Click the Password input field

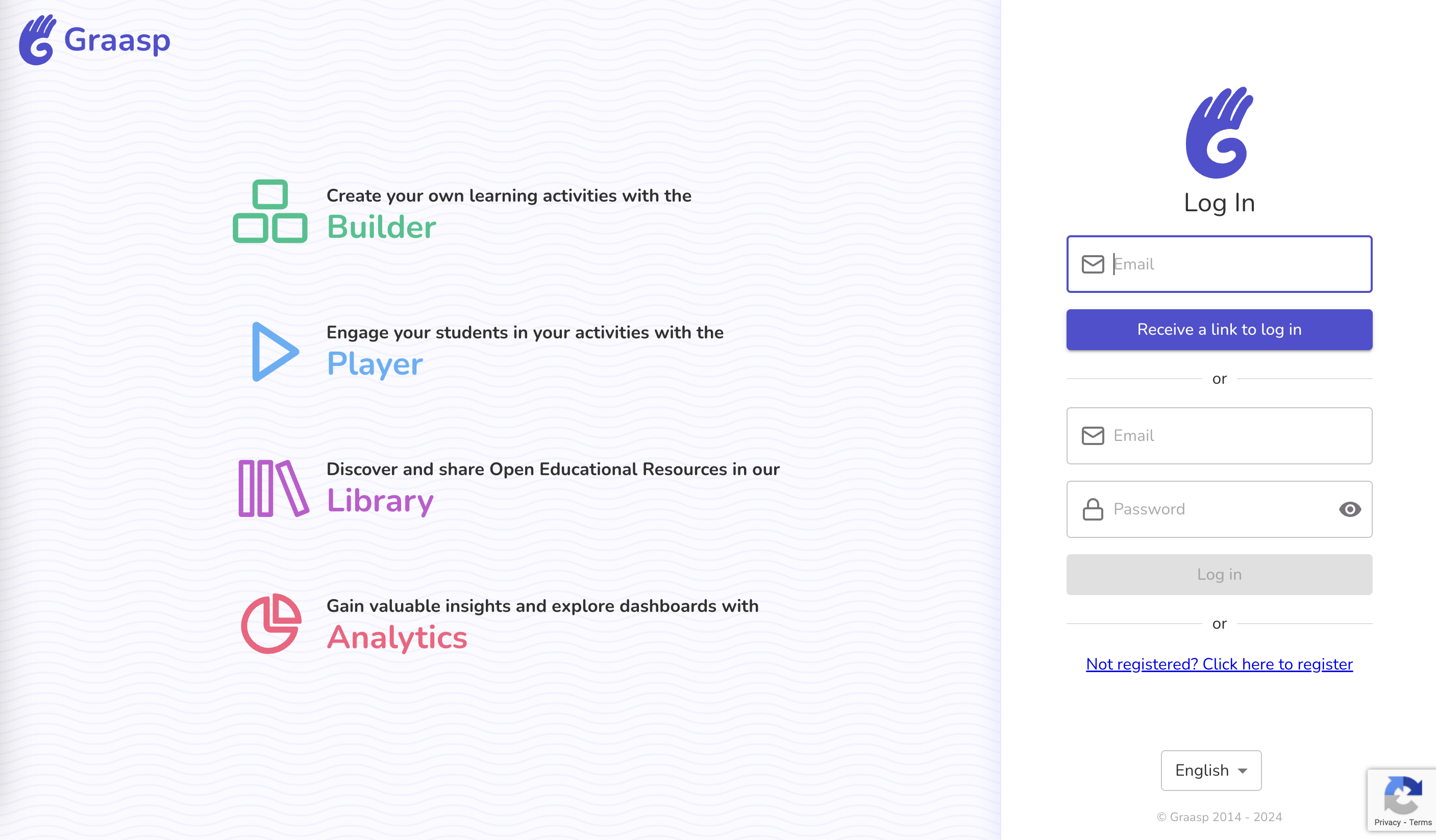(x=1220, y=509)
